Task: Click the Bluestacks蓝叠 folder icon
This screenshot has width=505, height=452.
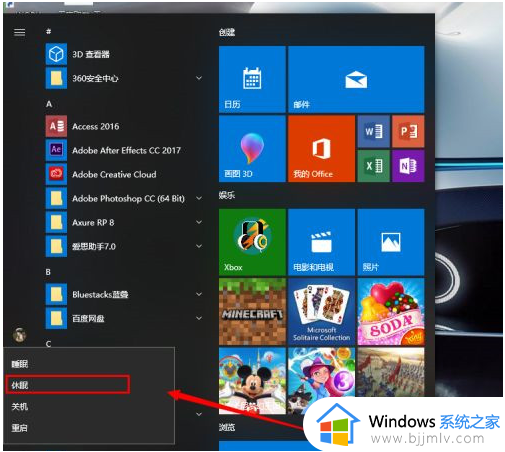Action: [56, 294]
